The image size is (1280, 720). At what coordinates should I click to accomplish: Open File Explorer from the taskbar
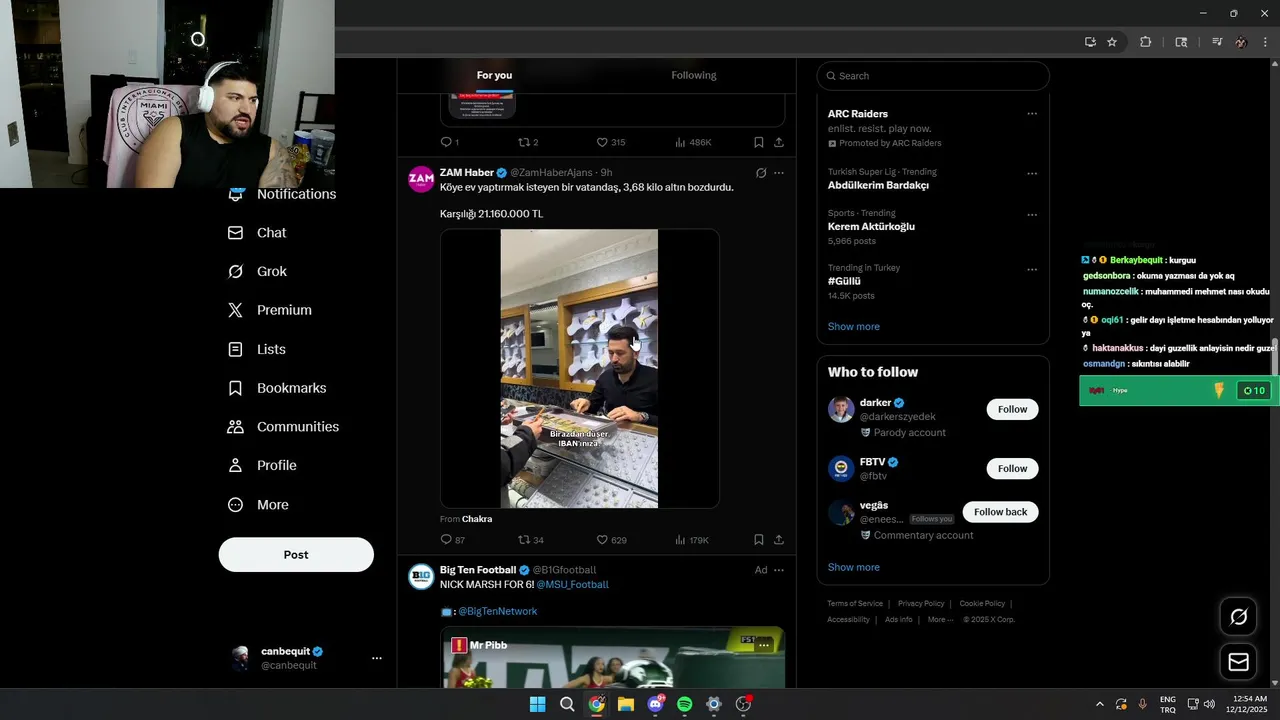coord(626,704)
